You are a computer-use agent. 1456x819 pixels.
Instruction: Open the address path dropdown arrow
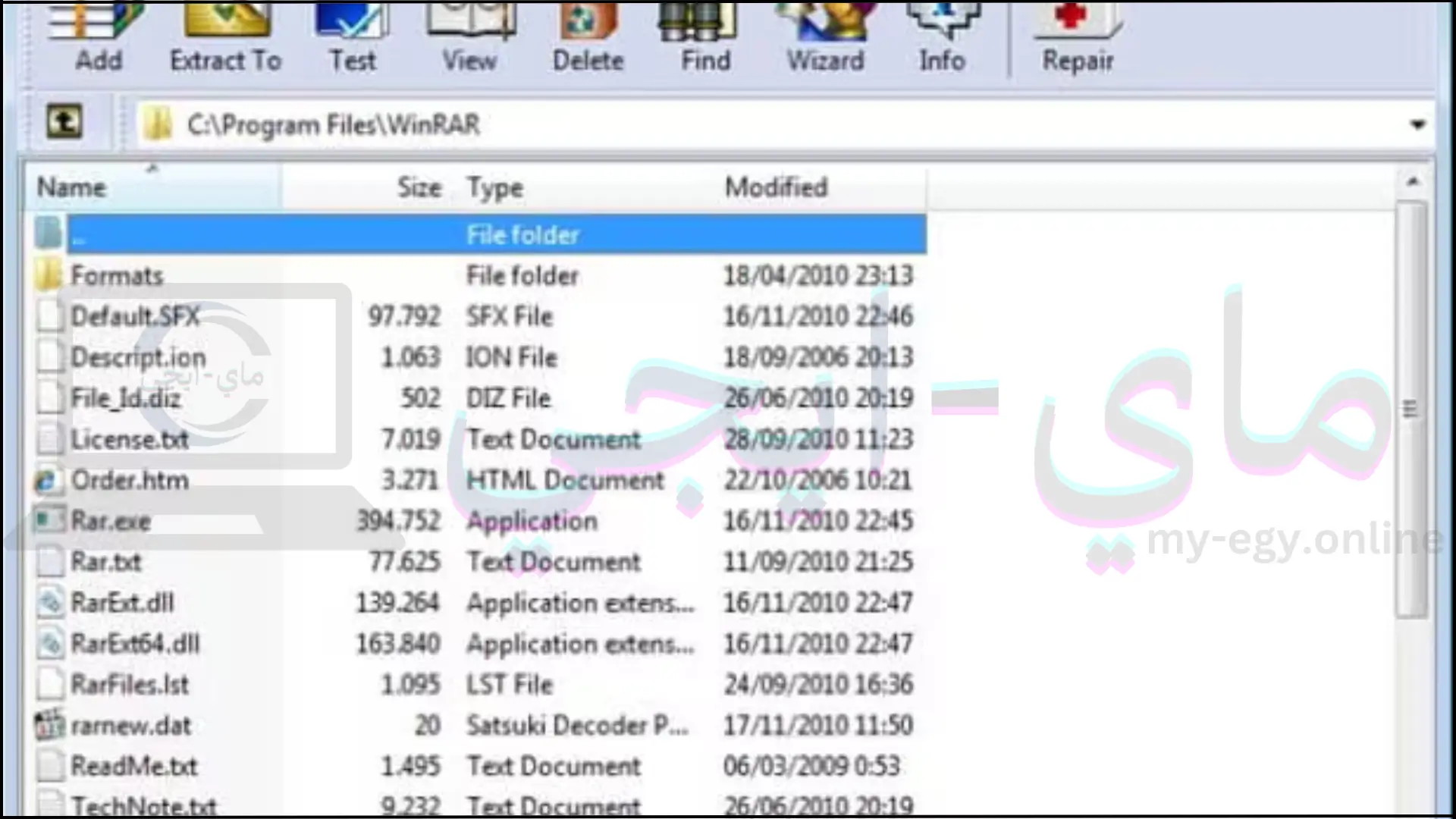(1417, 124)
